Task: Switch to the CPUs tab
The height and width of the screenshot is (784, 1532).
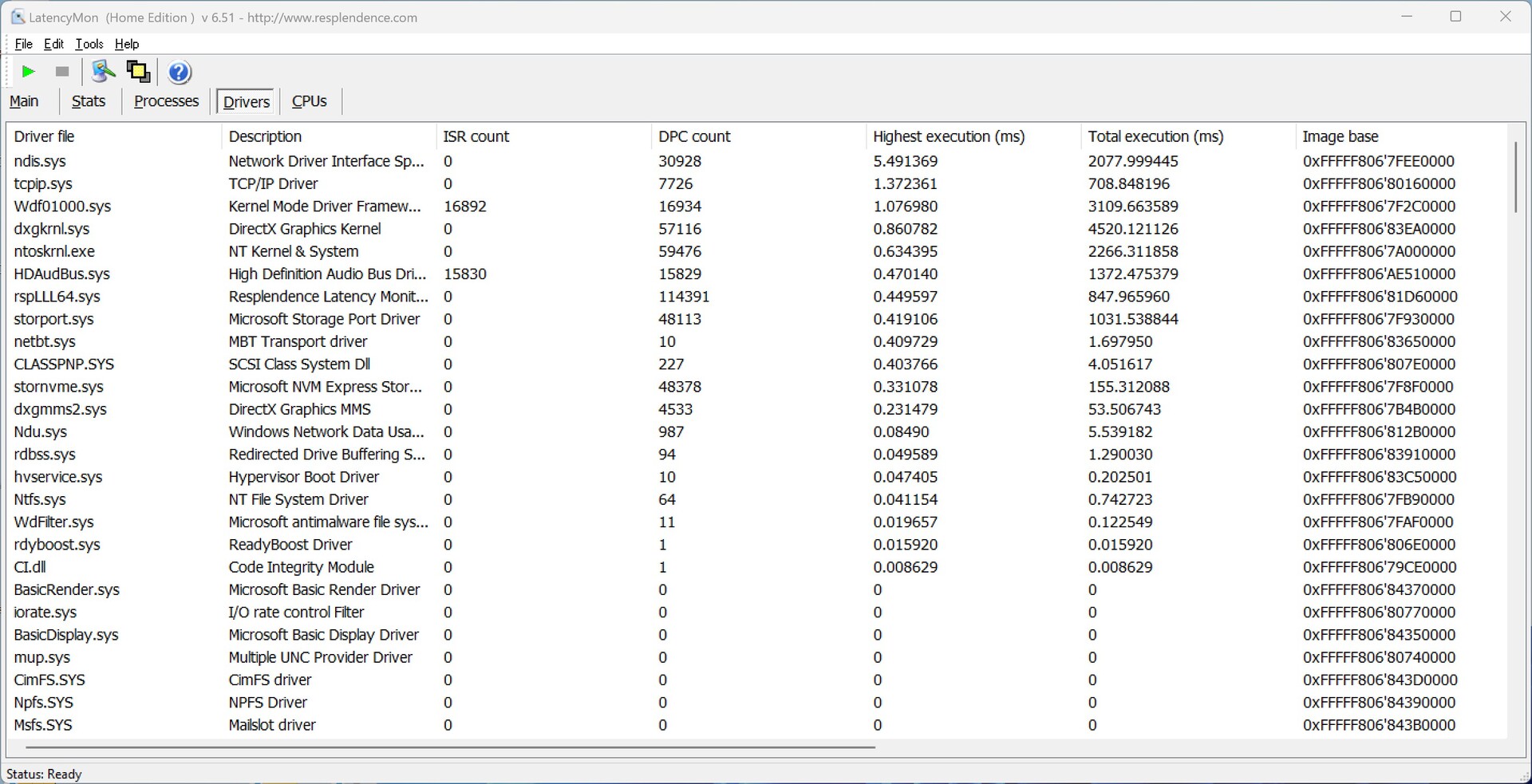Action: pyautogui.click(x=310, y=101)
